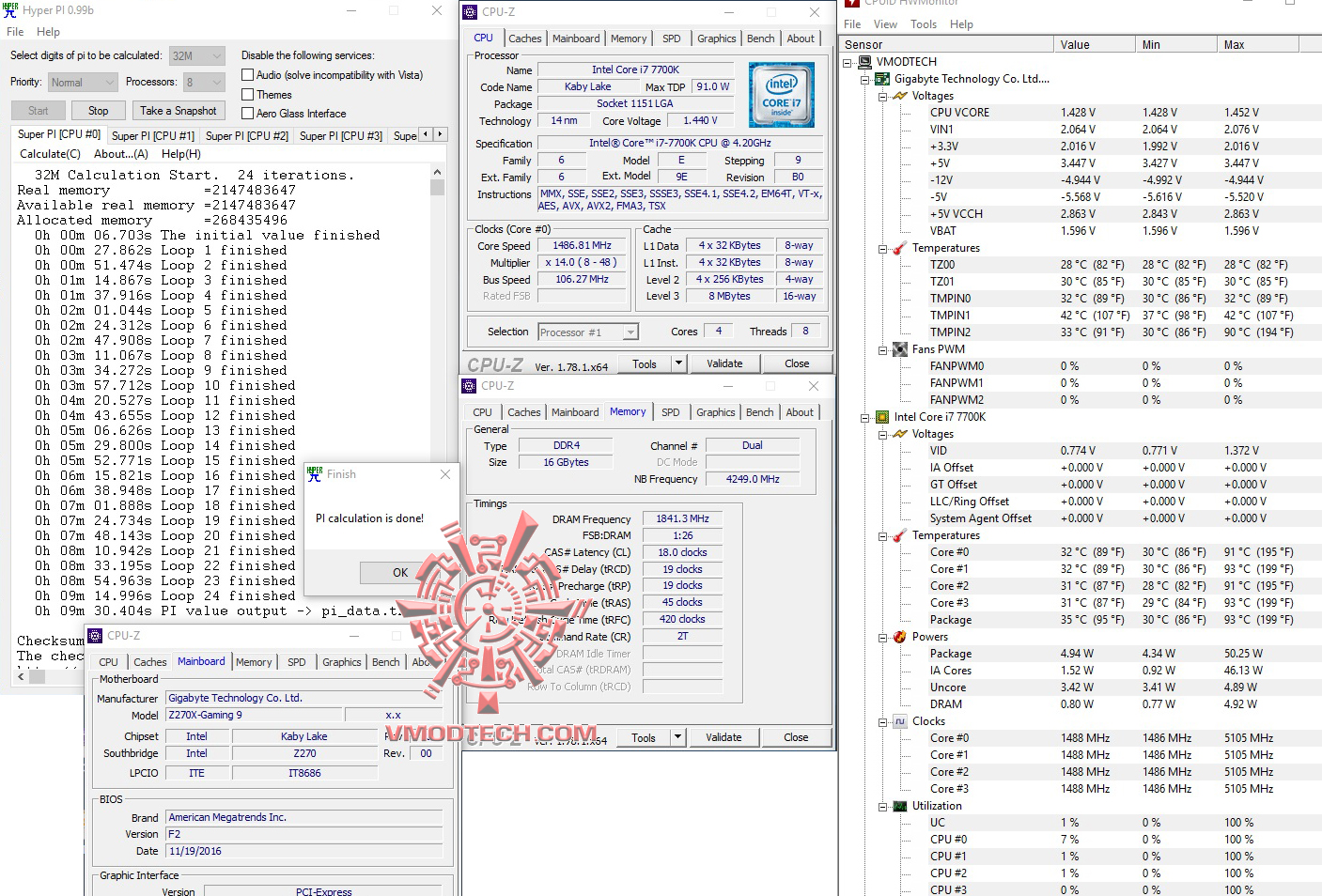Click the Super PI tab strip left arrow

(426, 134)
